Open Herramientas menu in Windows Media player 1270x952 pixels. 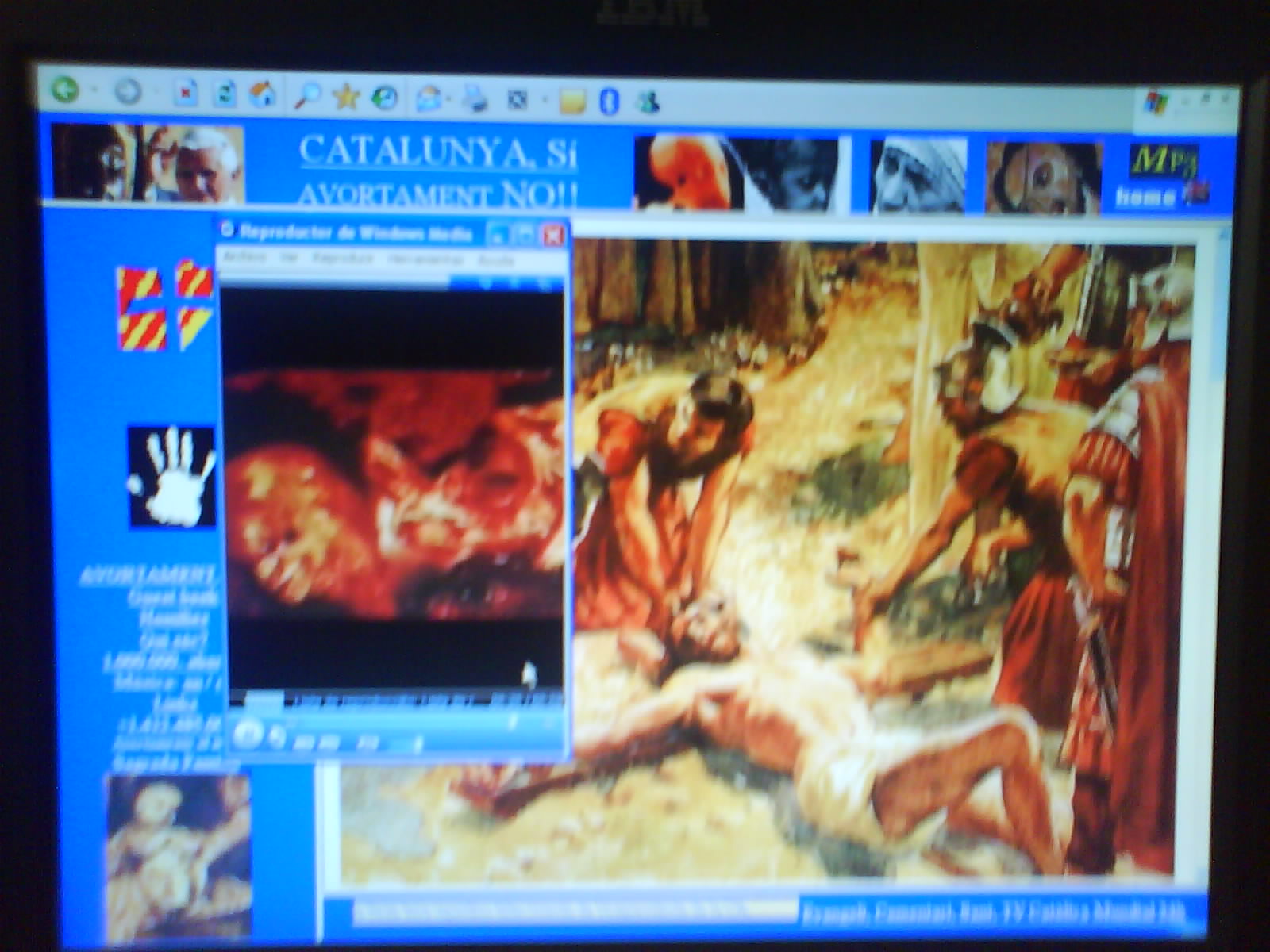425,259
